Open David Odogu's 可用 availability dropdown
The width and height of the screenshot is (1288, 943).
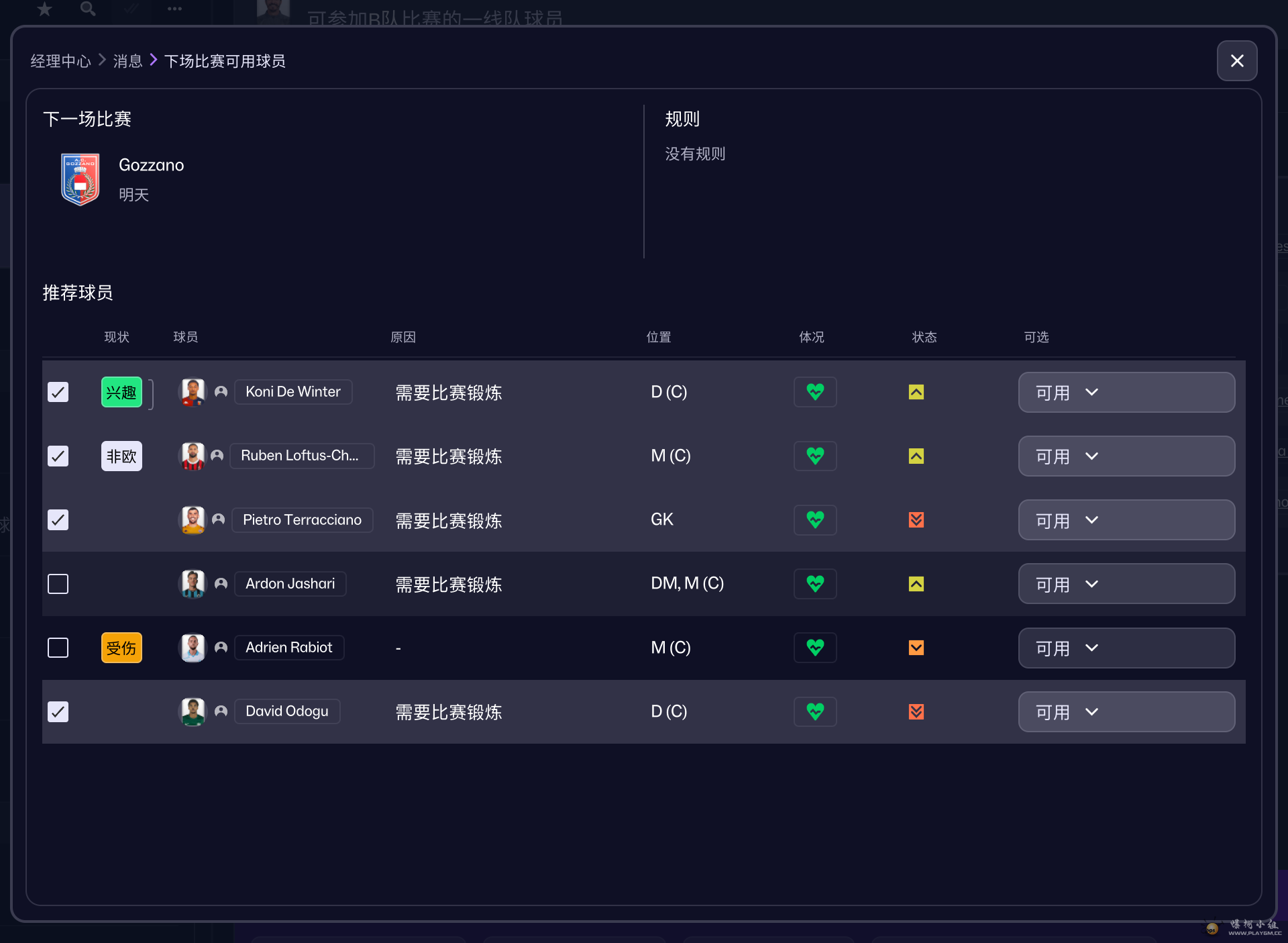pyautogui.click(x=1126, y=711)
